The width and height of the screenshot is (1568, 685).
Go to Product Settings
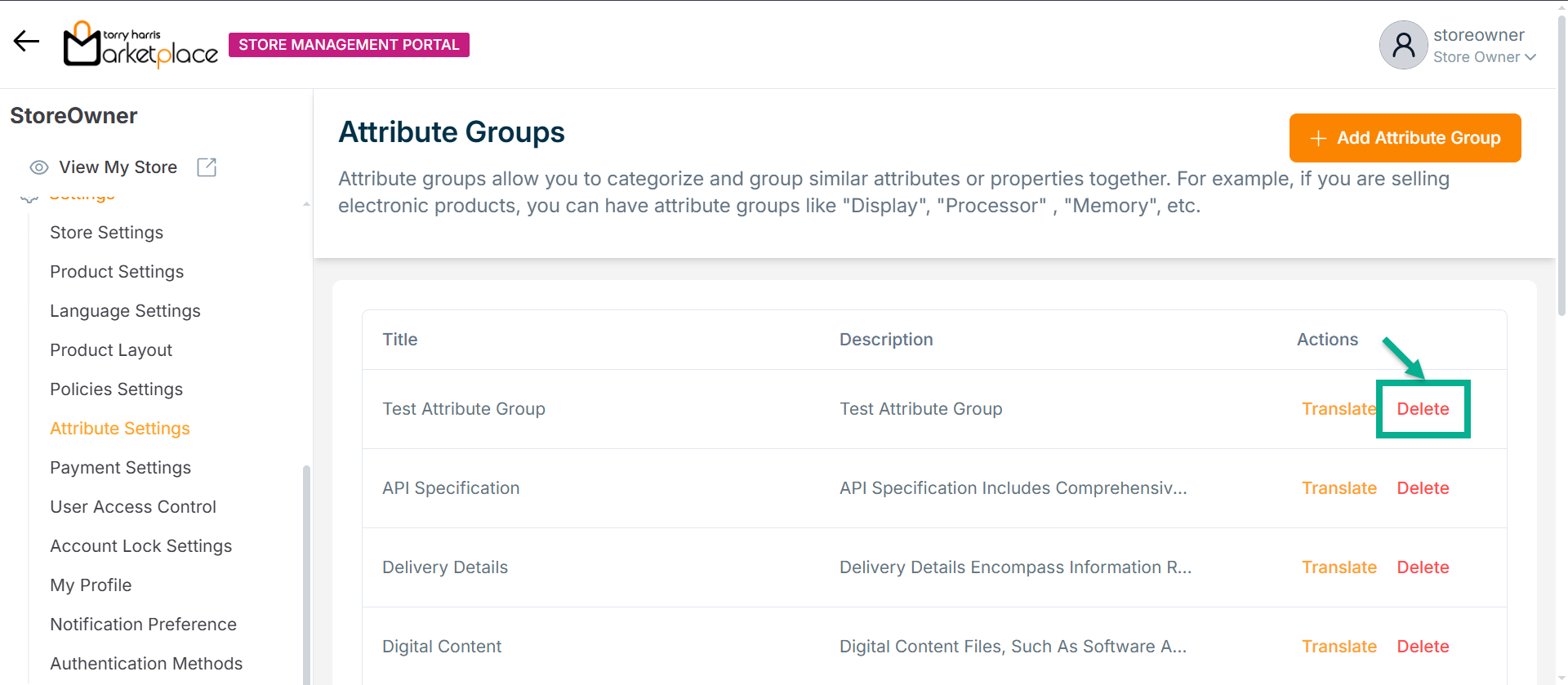pos(117,272)
